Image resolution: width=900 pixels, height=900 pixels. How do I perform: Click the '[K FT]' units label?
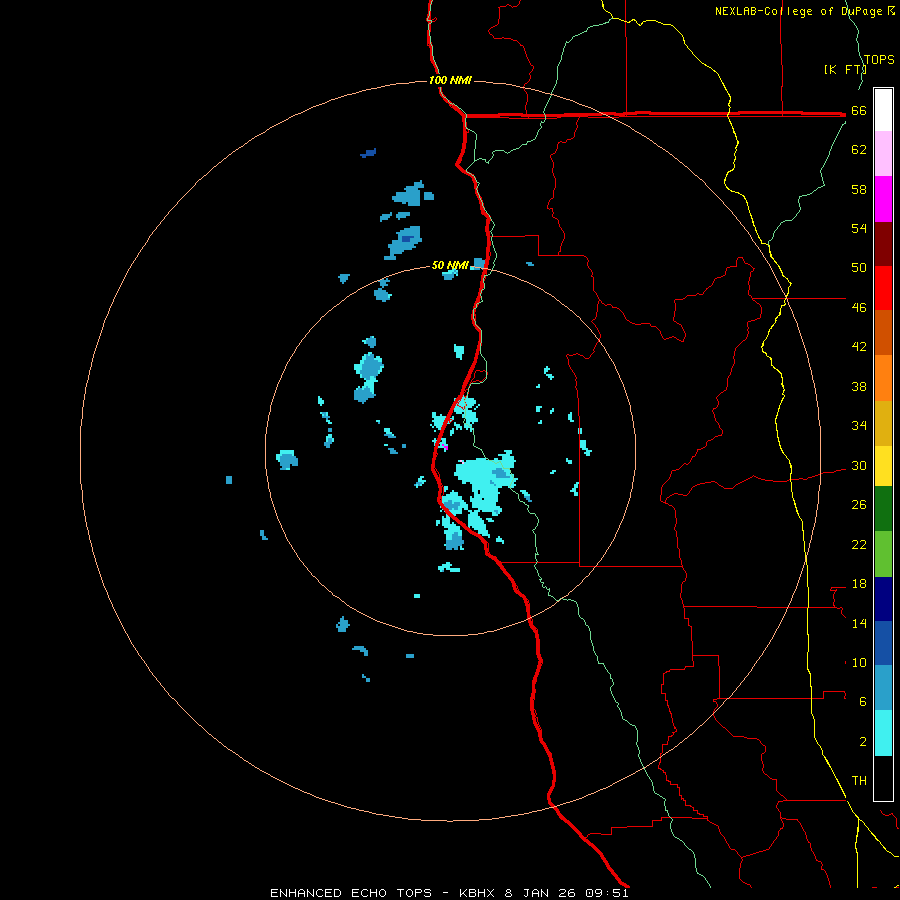pos(845,70)
